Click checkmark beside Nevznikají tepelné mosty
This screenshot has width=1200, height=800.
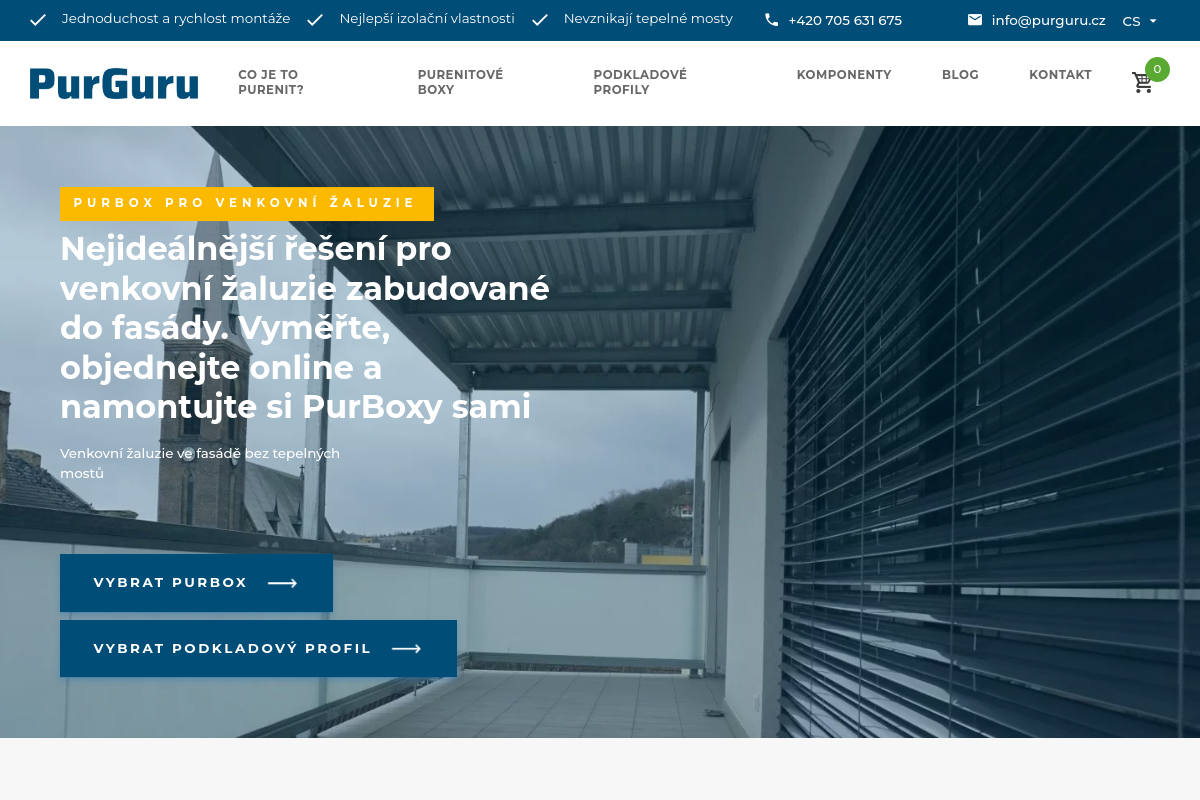540,20
